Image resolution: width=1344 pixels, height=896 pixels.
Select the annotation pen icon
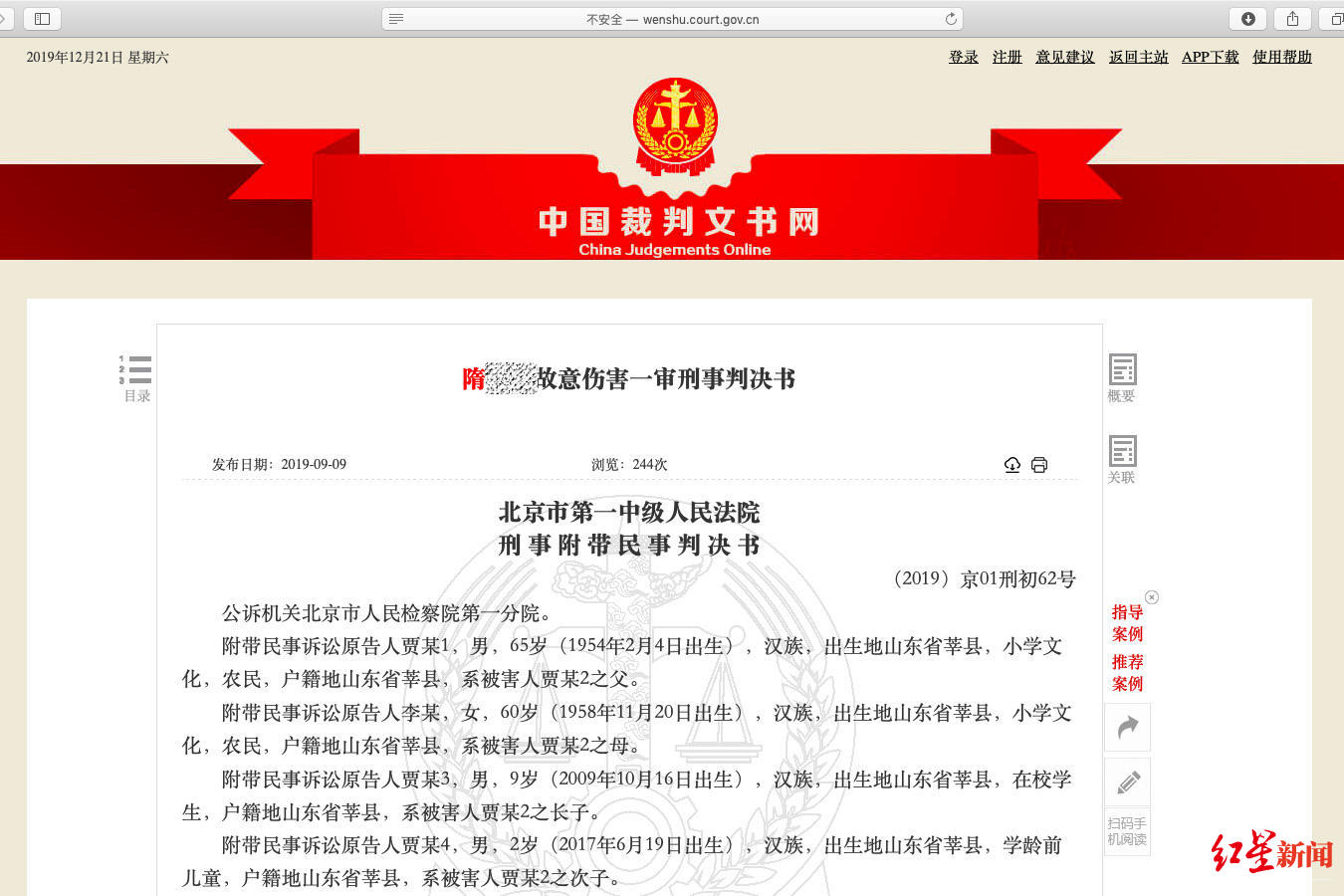pos(1127,782)
